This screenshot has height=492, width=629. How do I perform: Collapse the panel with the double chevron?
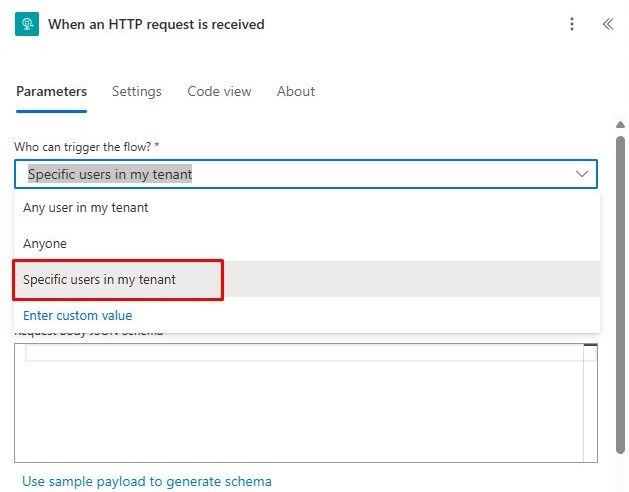click(x=607, y=24)
